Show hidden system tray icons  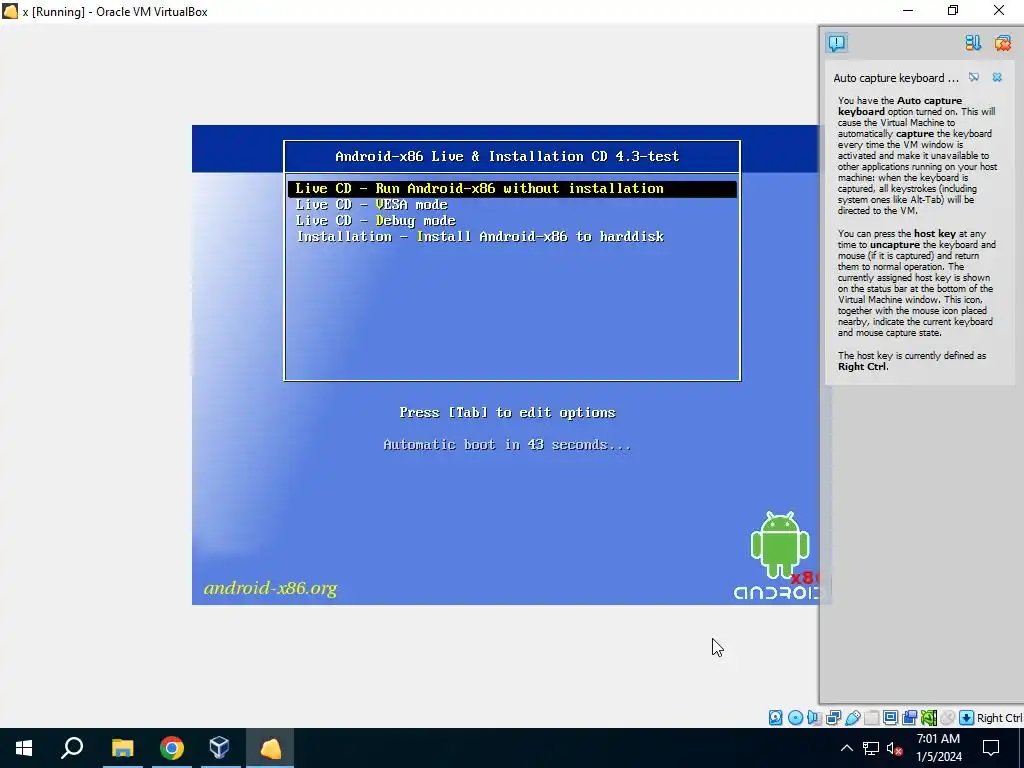(x=846, y=748)
